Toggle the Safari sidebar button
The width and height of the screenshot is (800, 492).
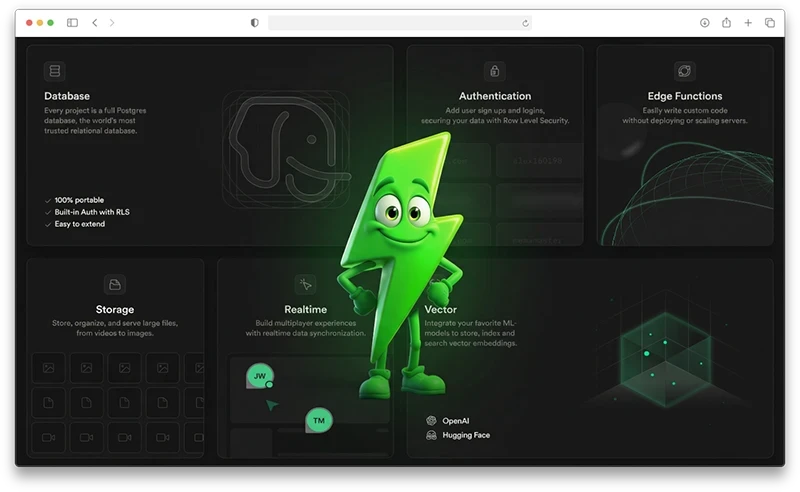[x=72, y=23]
